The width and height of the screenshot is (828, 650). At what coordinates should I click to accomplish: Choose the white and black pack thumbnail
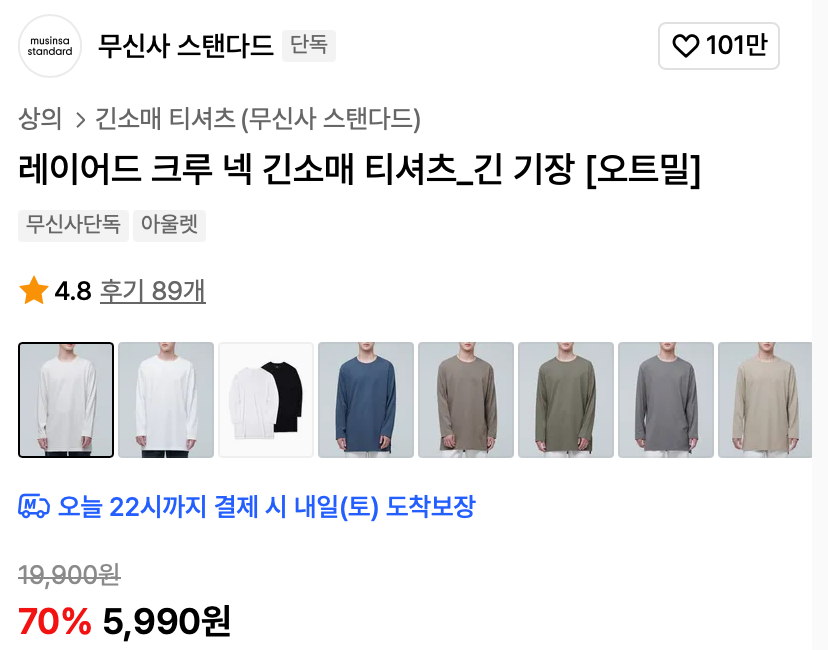[266, 400]
